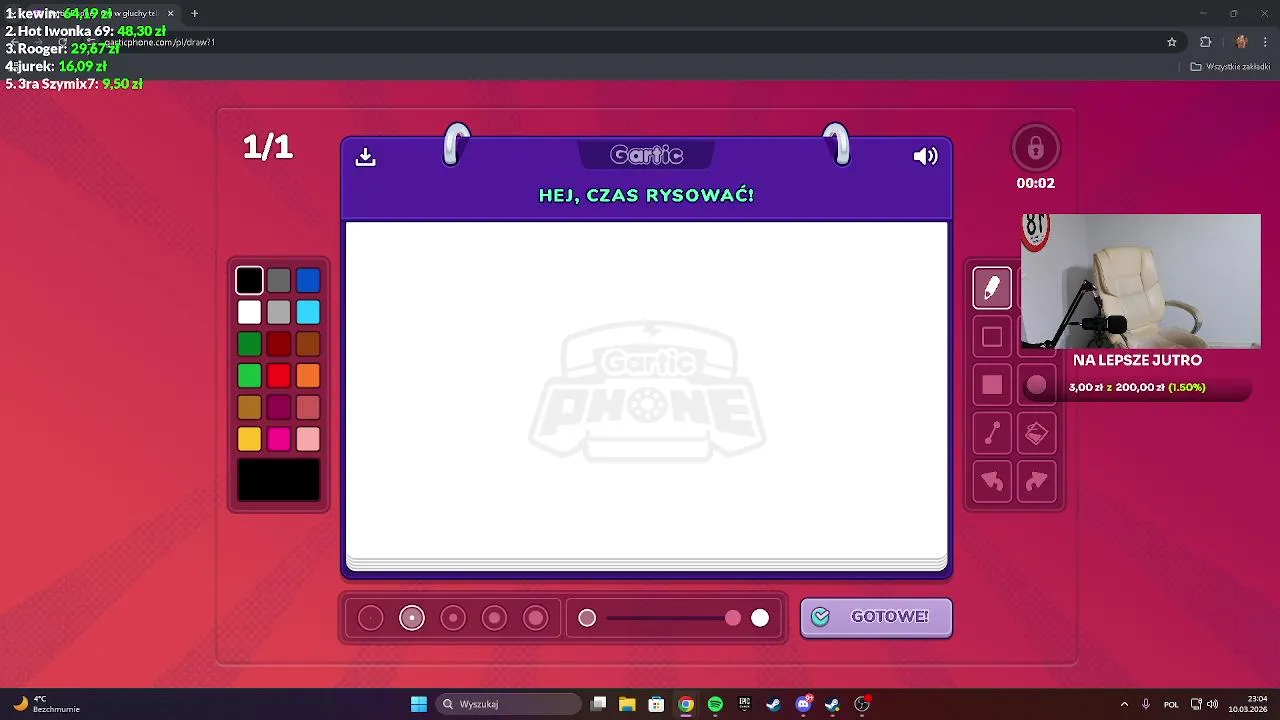1280x720 pixels.
Task: Mute the Gartic Phone sound
Action: (x=925, y=156)
